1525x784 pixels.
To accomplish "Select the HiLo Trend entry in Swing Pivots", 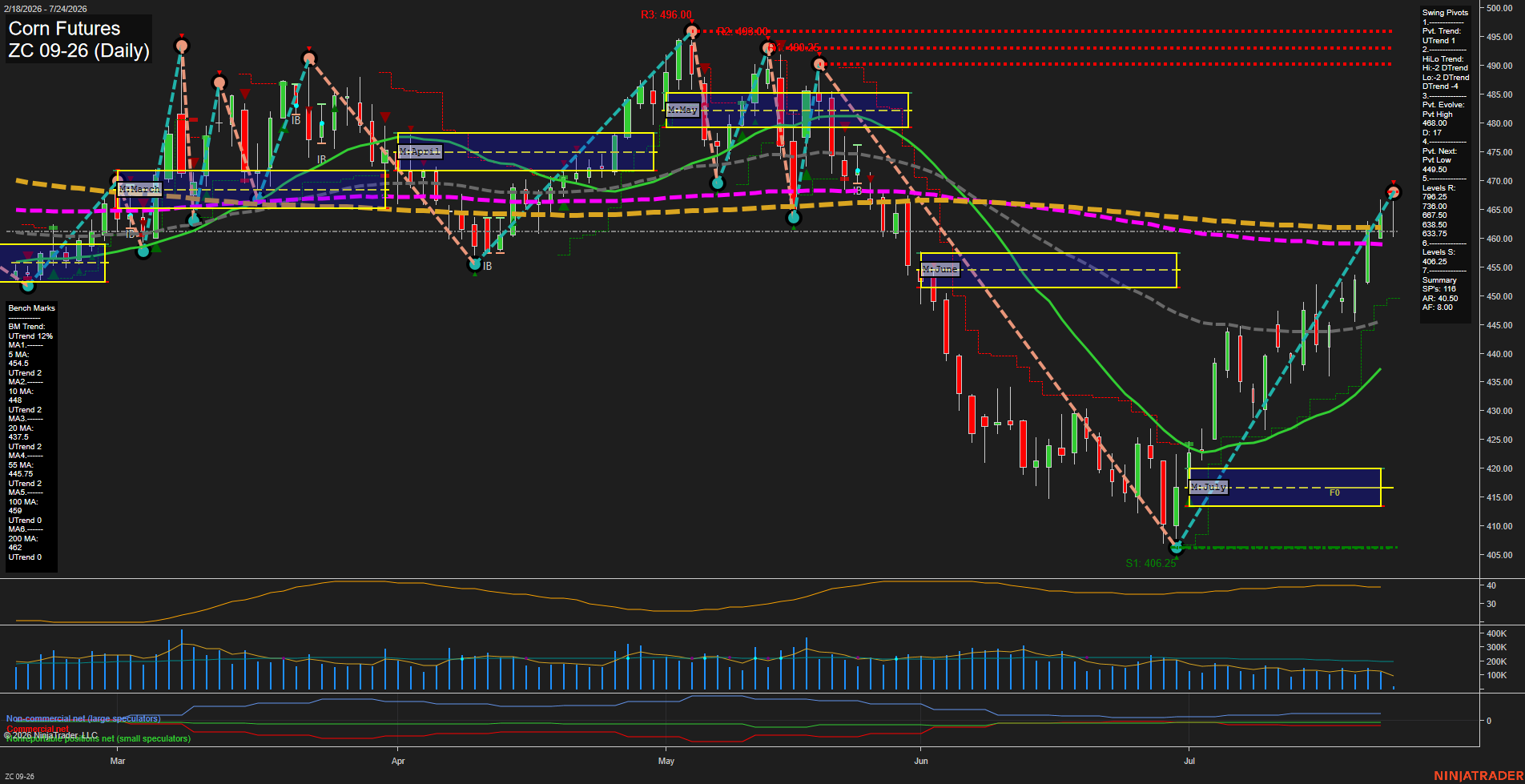I will pyautogui.click(x=1443, y=59).
